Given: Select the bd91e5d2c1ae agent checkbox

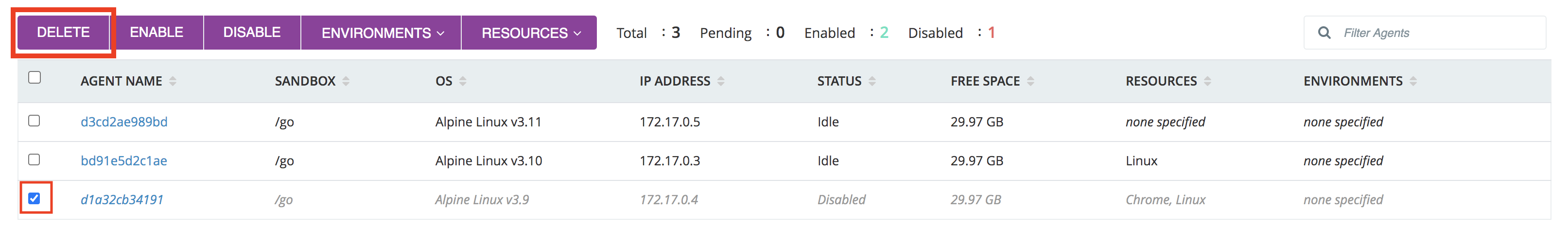Looking at the screenshot, I should point(35,159).
